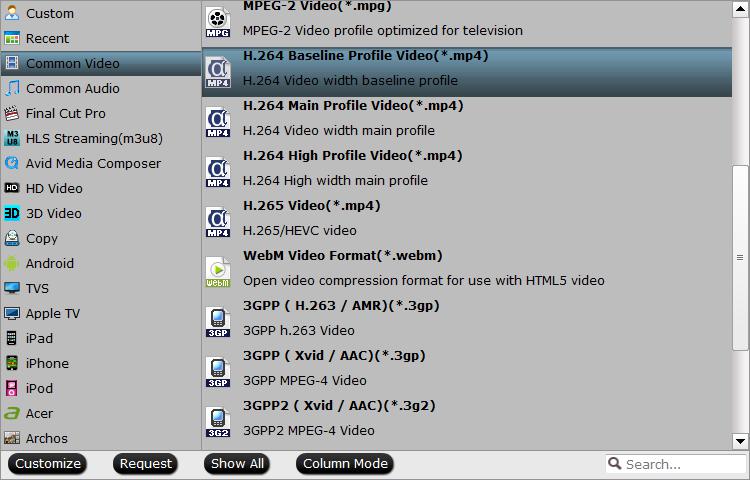Viewport: 750px width, 480px height.
Task: Click the Common Audio music note icon
Action: [x=12, y=88]
